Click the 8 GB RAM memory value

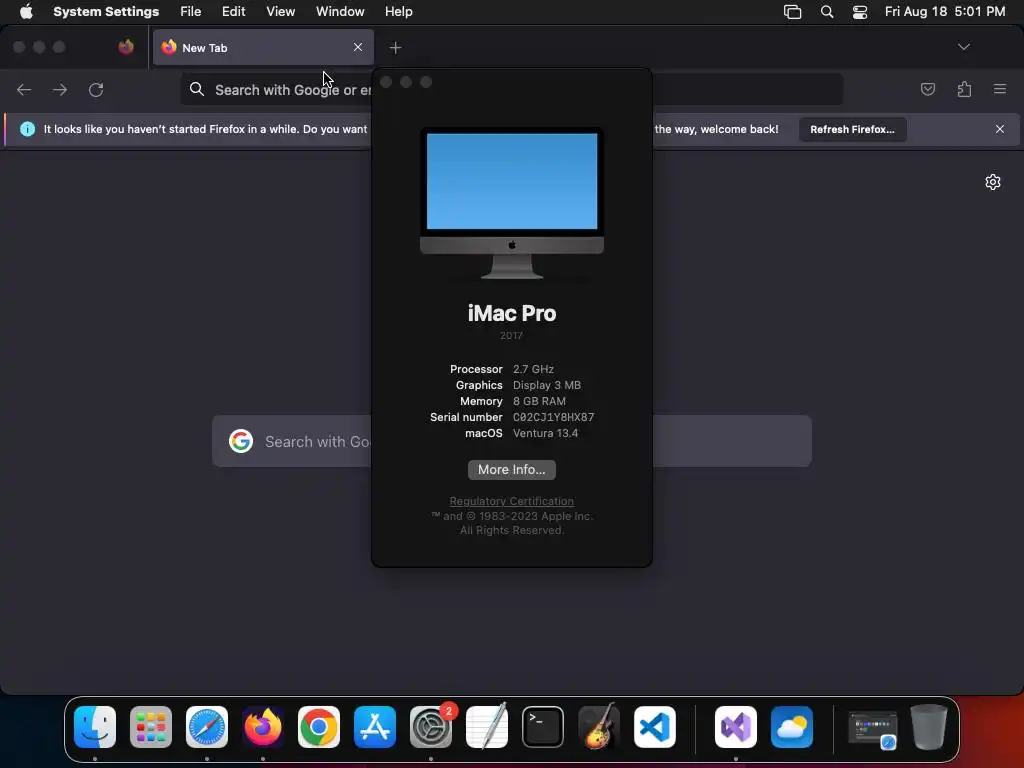tap(539, 401)
